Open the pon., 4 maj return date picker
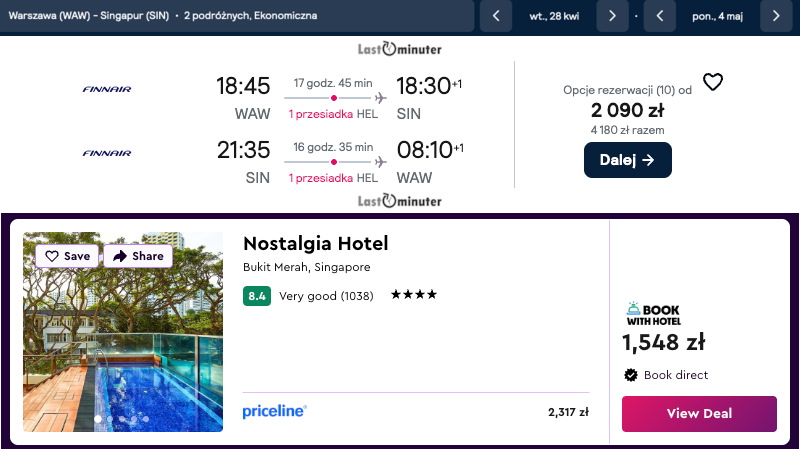 (718, 16)
